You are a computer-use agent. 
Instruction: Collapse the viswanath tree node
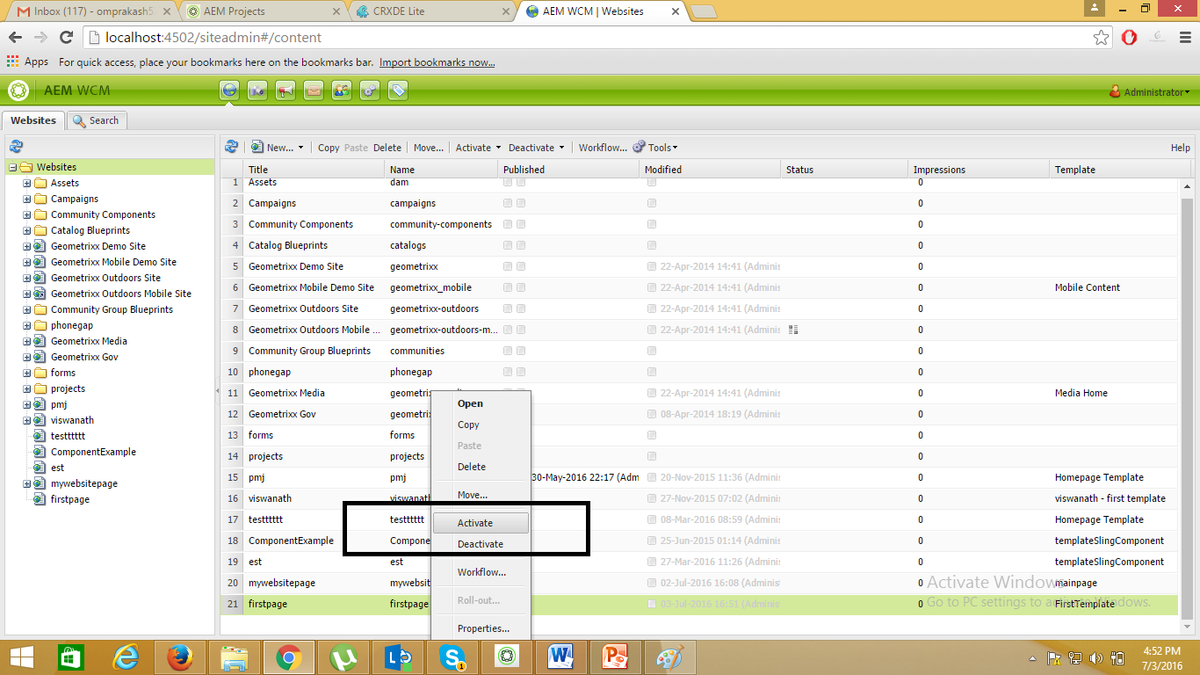point(27,420)
